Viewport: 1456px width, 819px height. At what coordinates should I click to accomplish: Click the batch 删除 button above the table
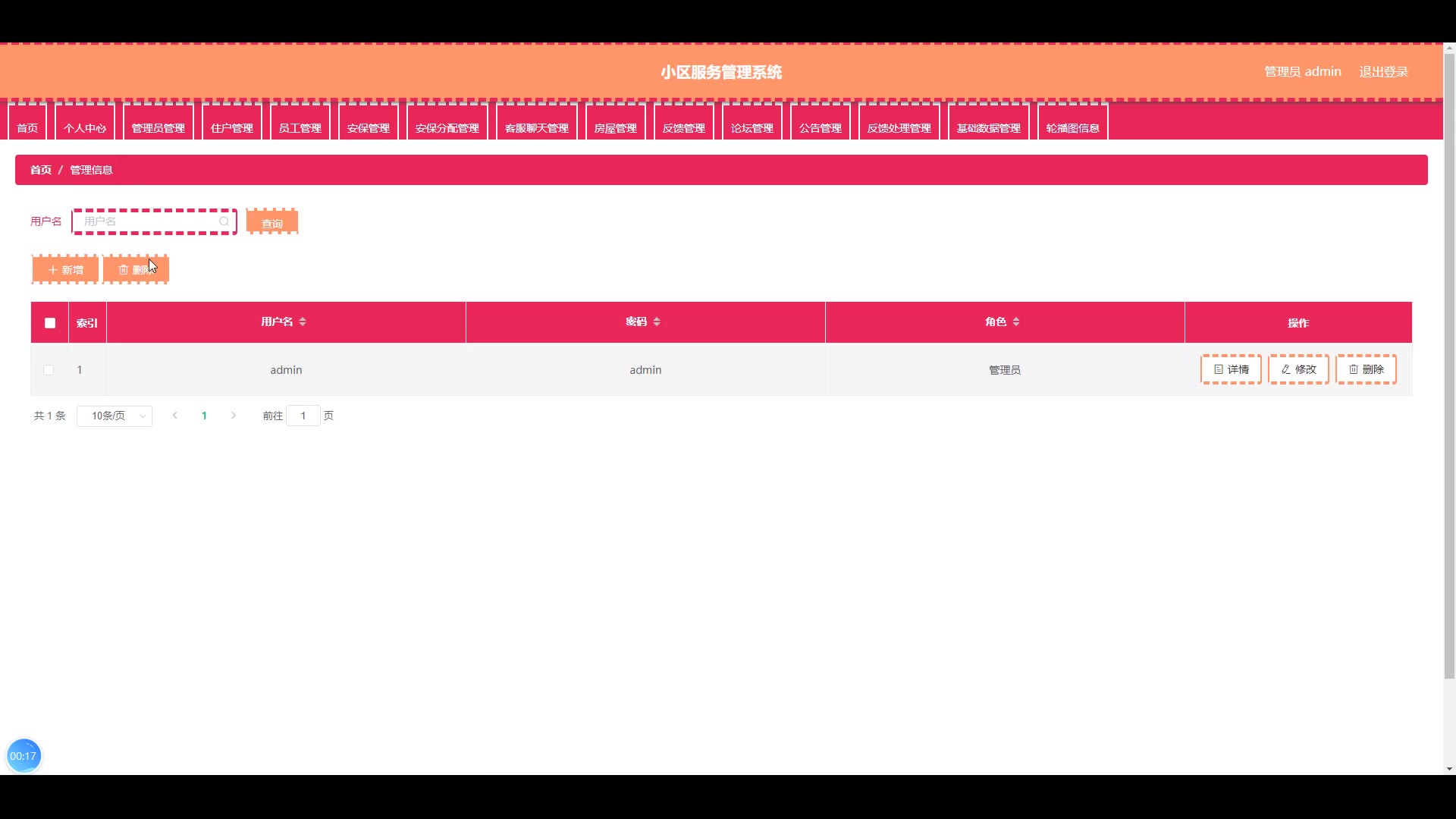pos(136,270)
